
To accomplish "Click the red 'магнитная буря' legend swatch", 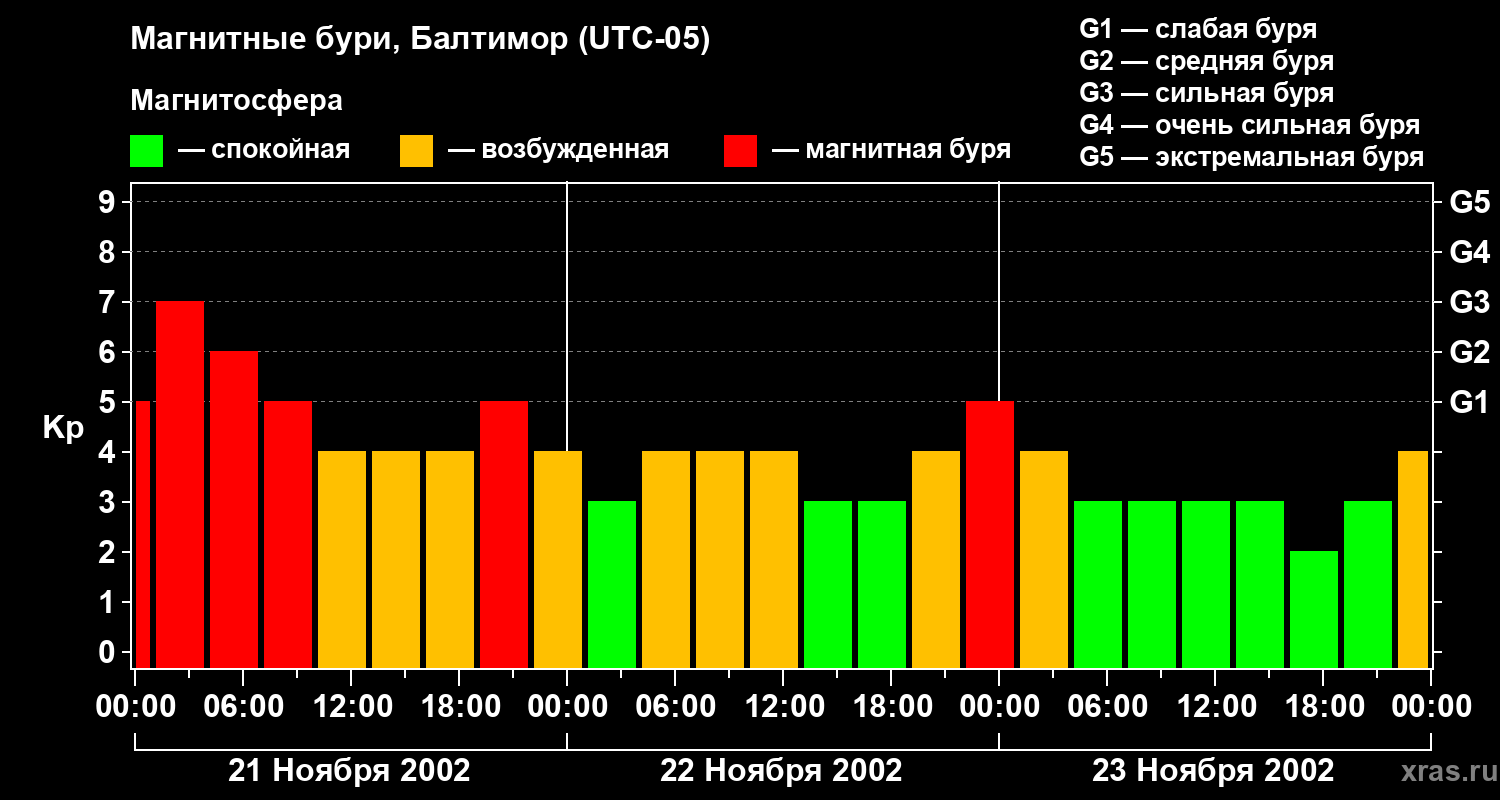I will coord(740,151).
